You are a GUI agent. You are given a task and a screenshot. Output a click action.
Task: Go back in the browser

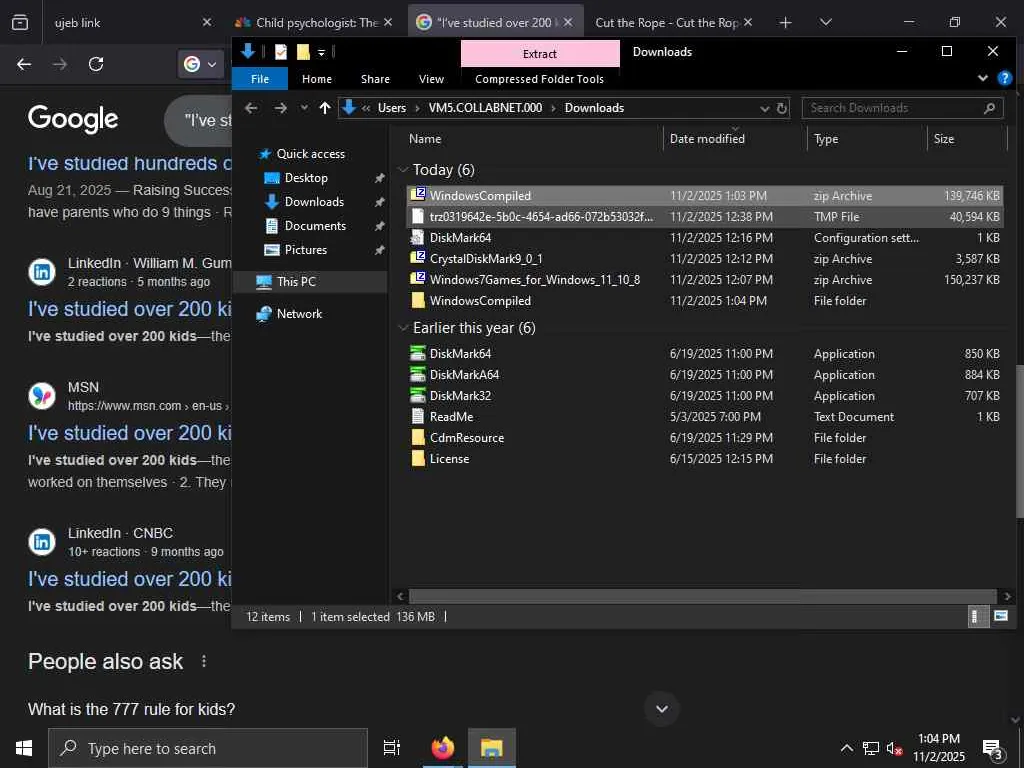tap(24, 64)
